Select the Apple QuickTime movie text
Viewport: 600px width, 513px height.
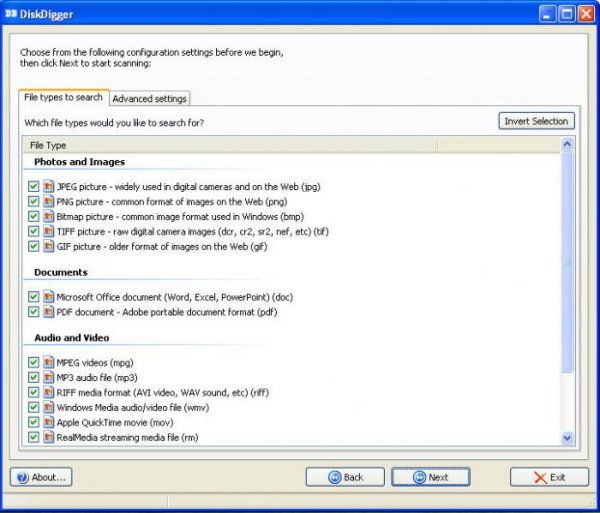tap(115, 422)
